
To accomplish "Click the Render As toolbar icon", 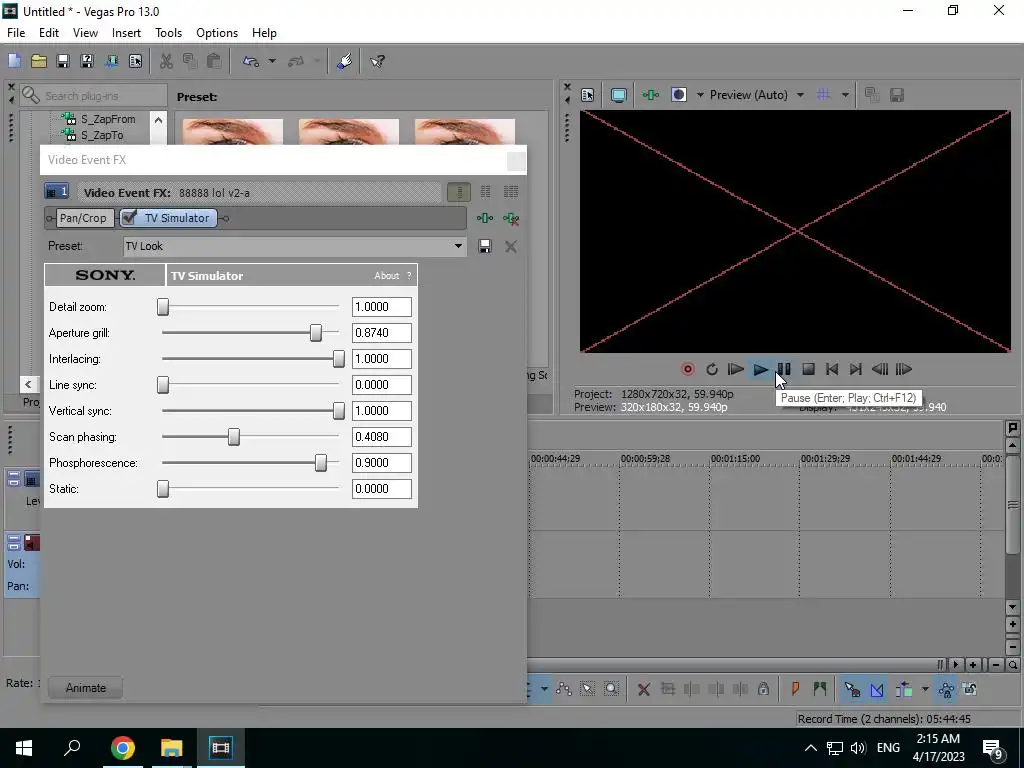I will 111,61.
